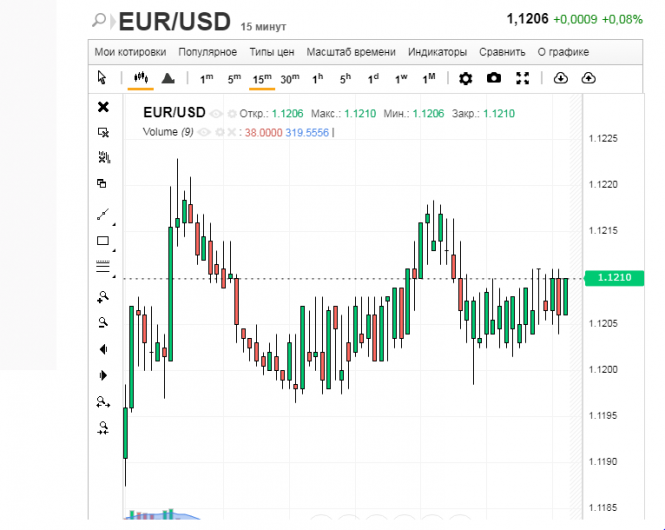Switch to area (mountain) chart type
Image resolution: width=665 pixels, height=530 pixels.
pos(168,78)
